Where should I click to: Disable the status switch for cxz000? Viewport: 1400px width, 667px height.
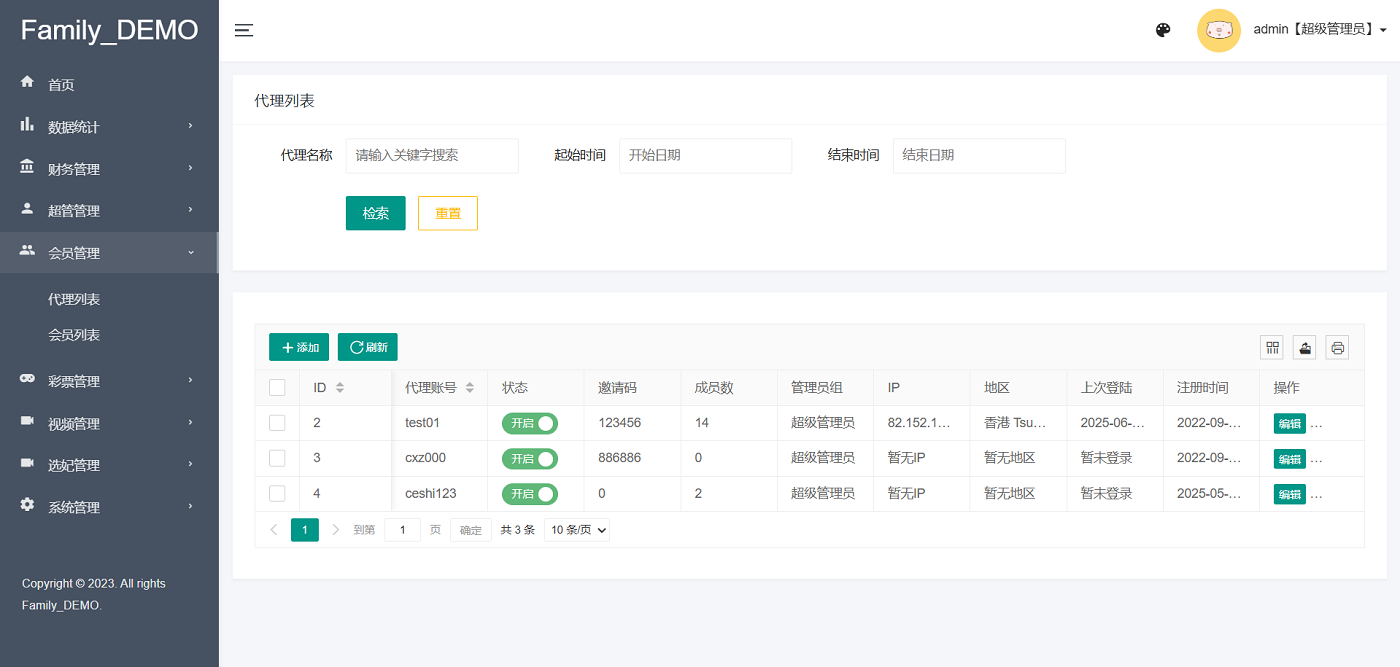pyautogui.click(x=529, y=459)
